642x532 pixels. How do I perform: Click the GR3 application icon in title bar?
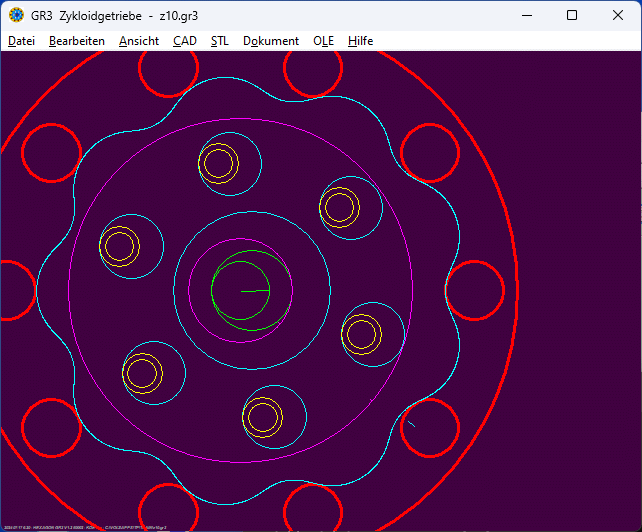[17, 15]
